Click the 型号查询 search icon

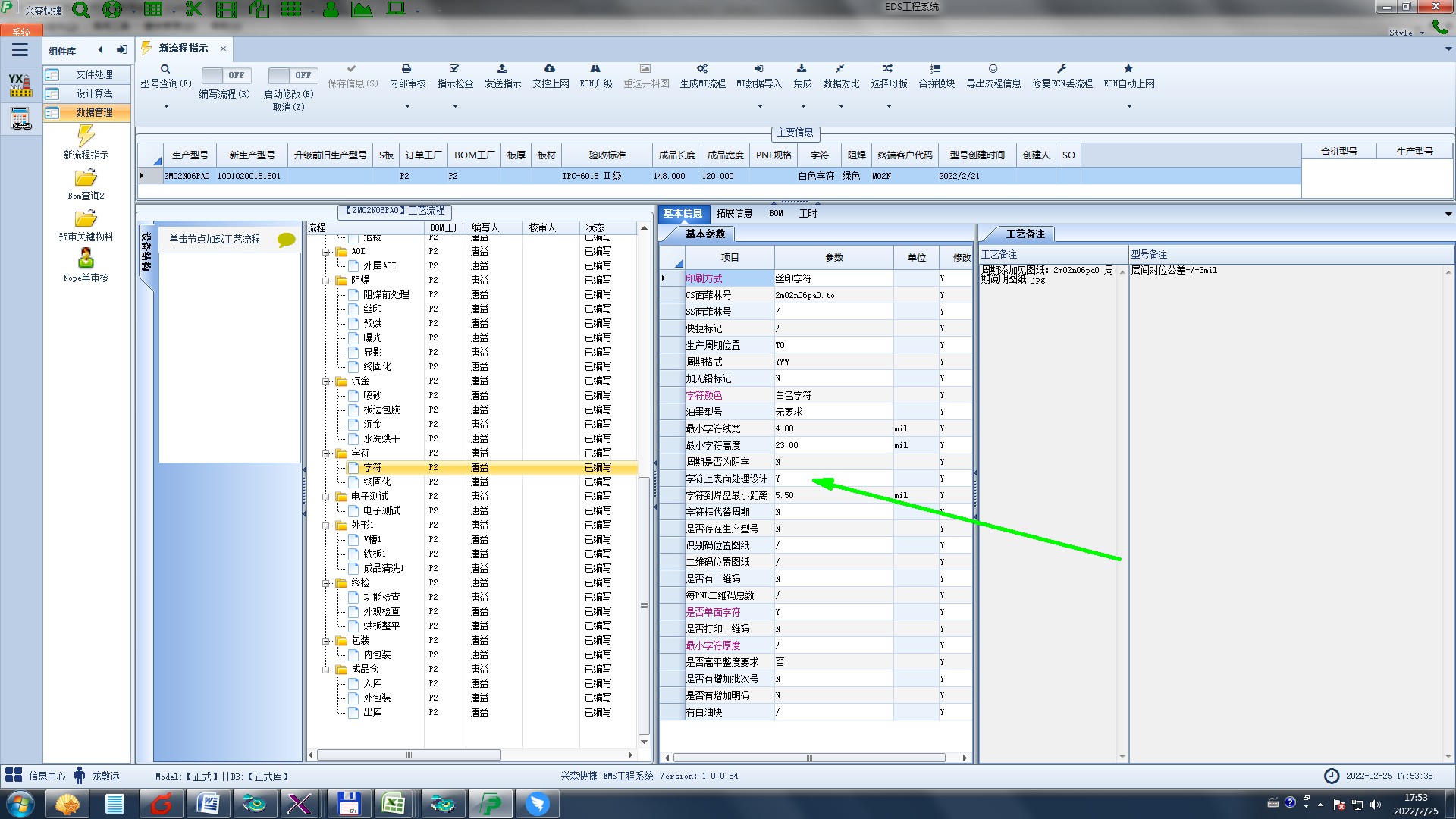point(165,69)
